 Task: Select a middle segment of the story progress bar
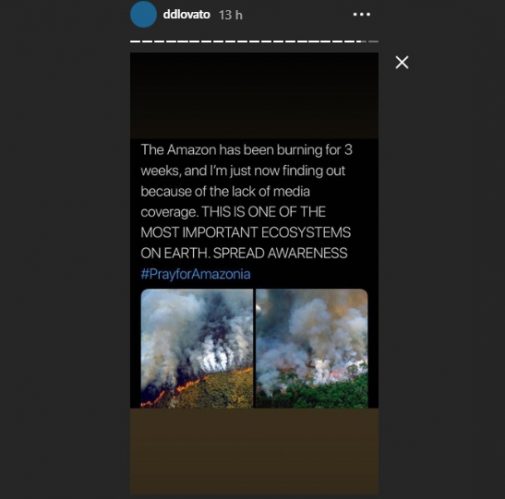click(254, 42)
